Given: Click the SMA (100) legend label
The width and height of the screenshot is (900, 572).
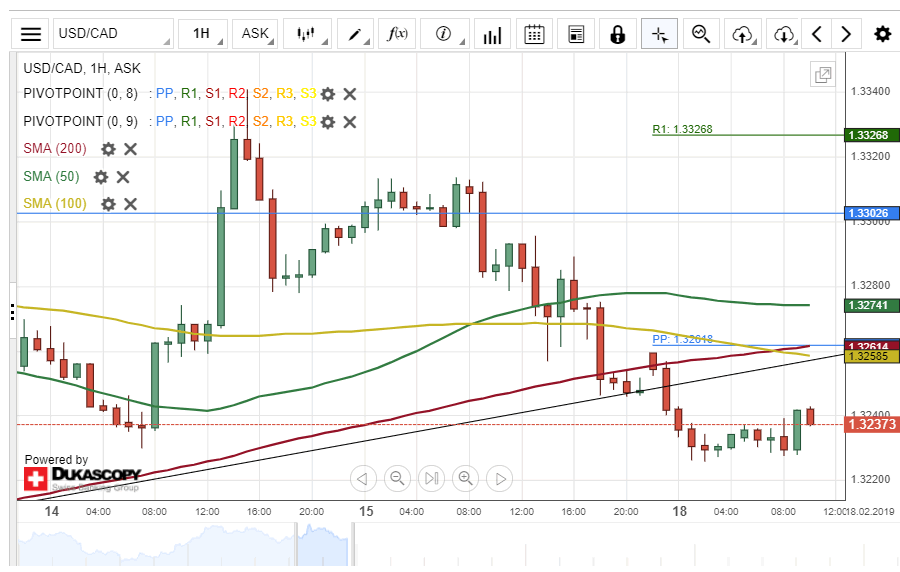Looking at the screenshot, I should pyautogui.click(x=55, y=203).
